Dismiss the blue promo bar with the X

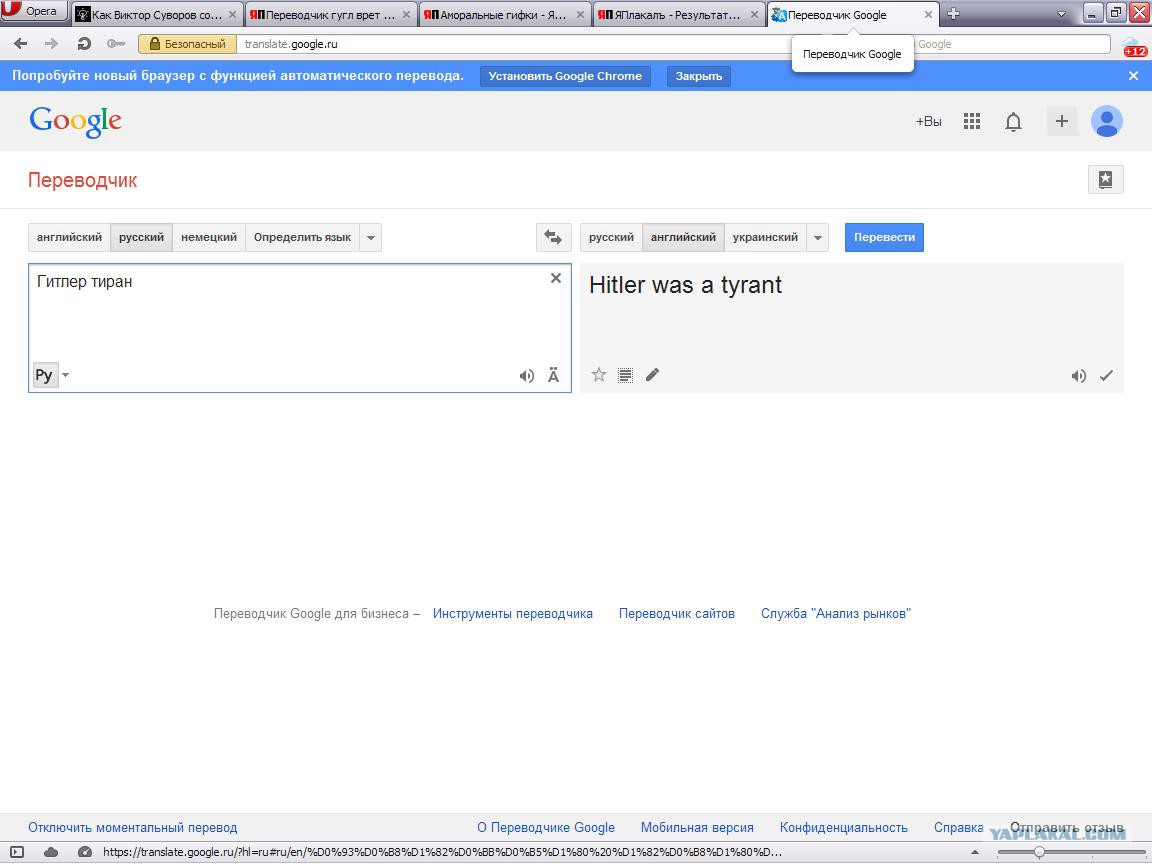click(1133, 76)
